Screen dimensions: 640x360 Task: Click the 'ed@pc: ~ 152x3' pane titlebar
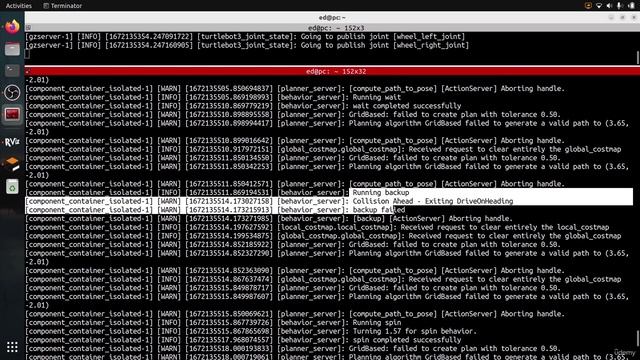click(332, 28)
